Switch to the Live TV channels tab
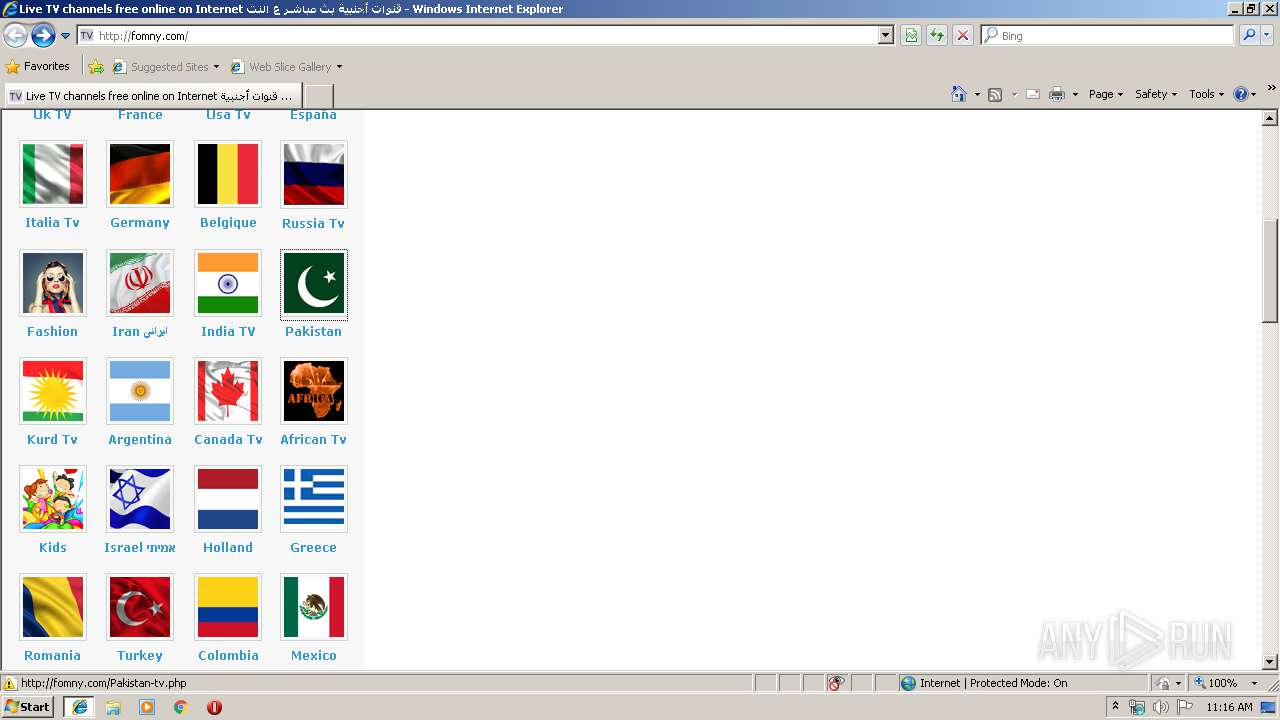 (x=152, y=96)
